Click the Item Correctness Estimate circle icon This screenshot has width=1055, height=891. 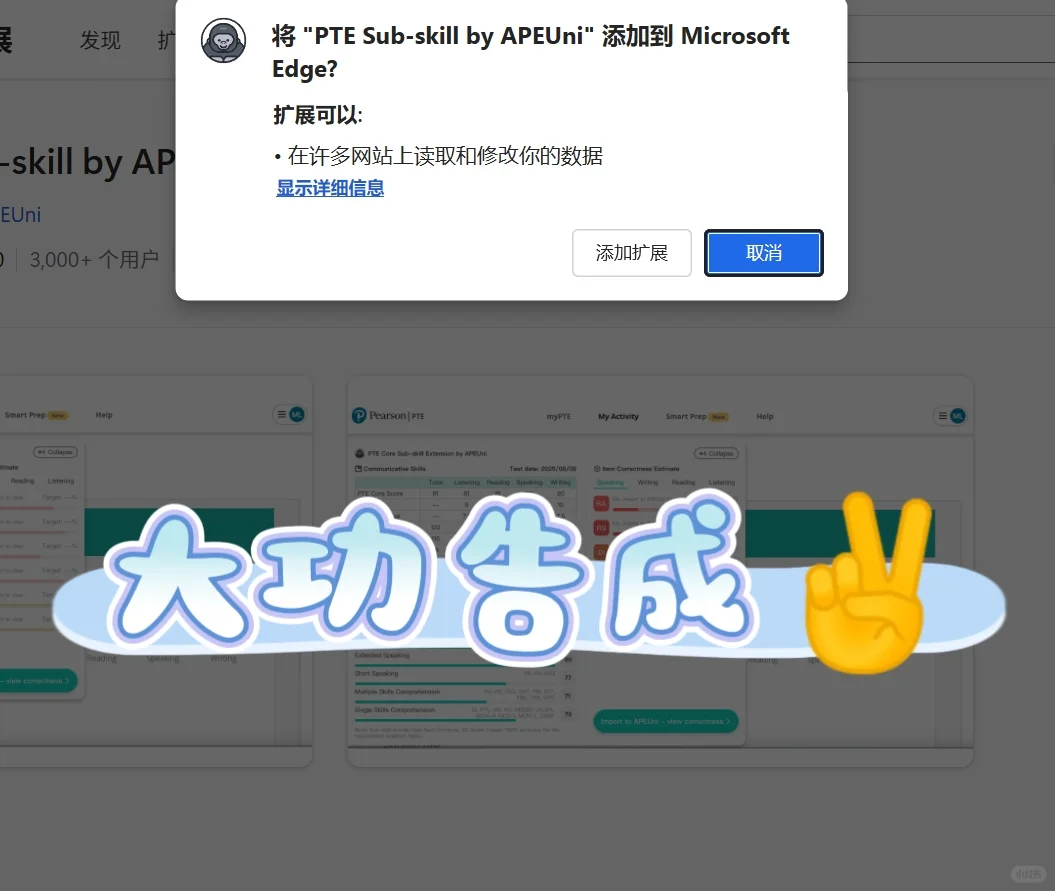(x=597, y=469)
